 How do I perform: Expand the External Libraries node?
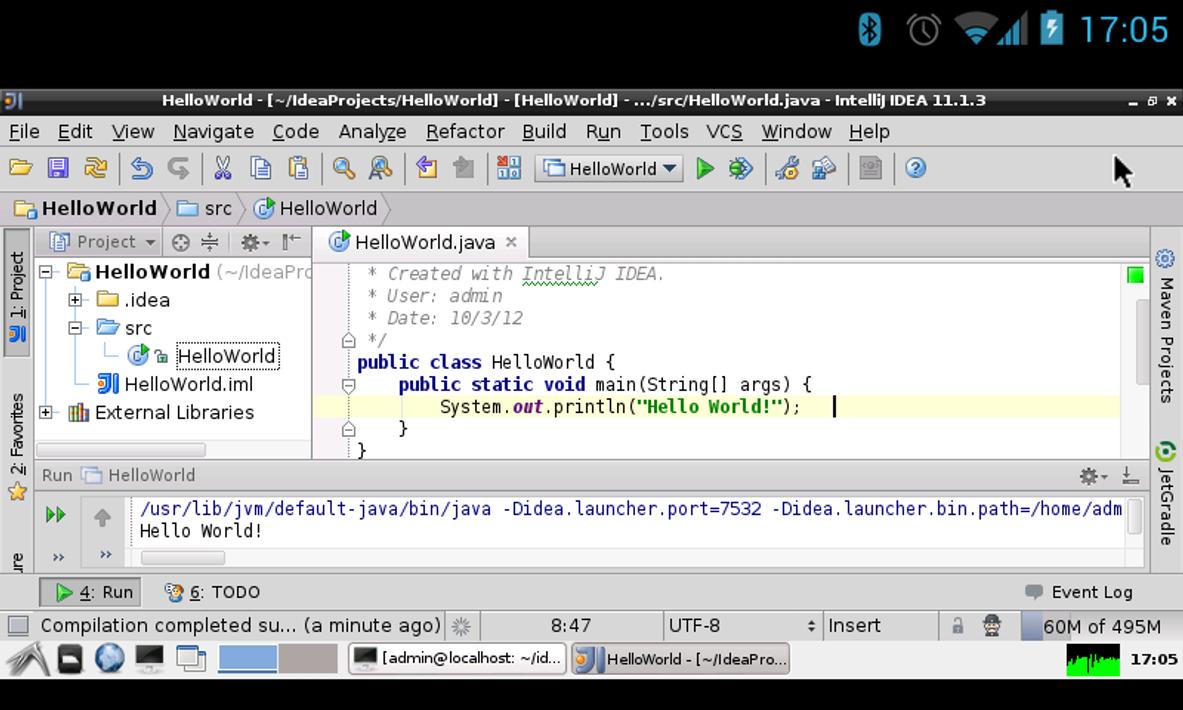pos(46,412)
